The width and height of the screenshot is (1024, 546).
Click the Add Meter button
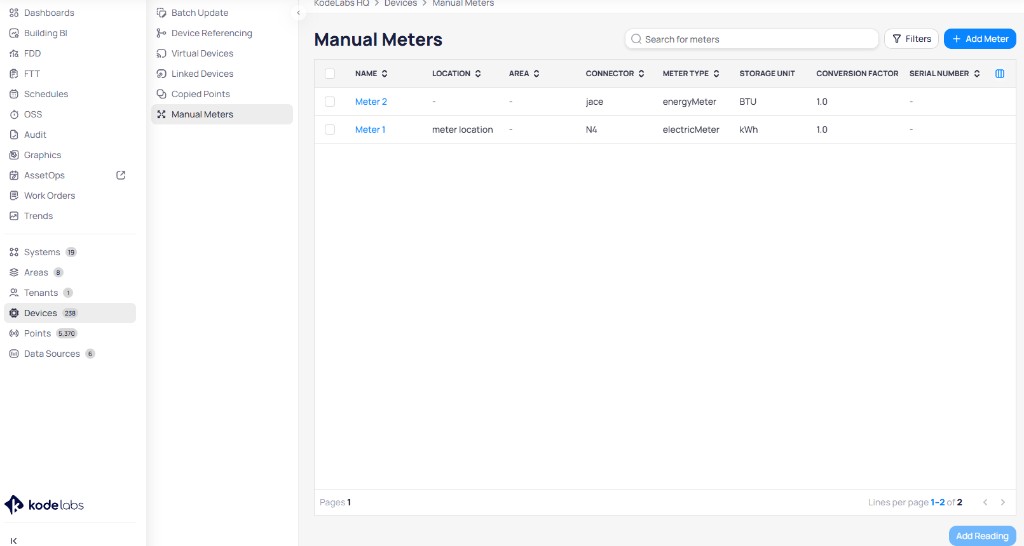[x=980, y=39]
